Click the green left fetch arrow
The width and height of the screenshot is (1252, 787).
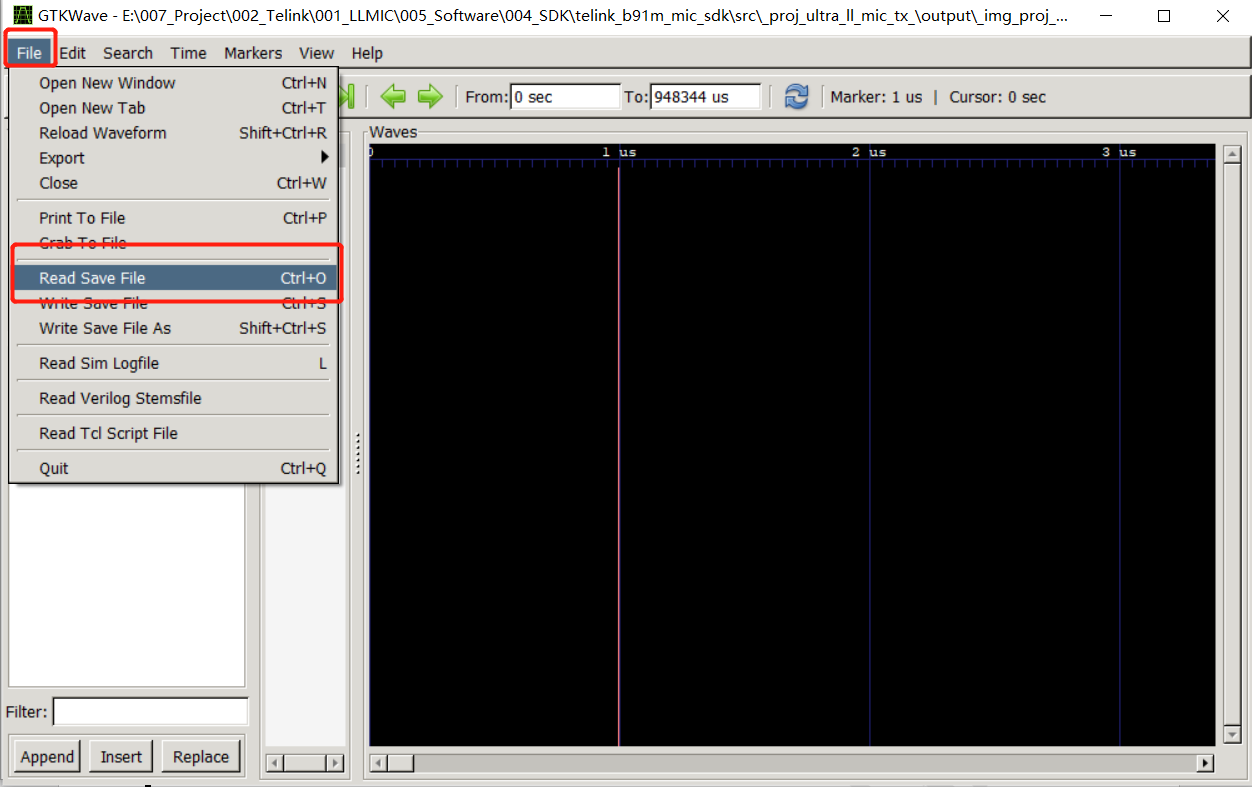click(393, 96)
